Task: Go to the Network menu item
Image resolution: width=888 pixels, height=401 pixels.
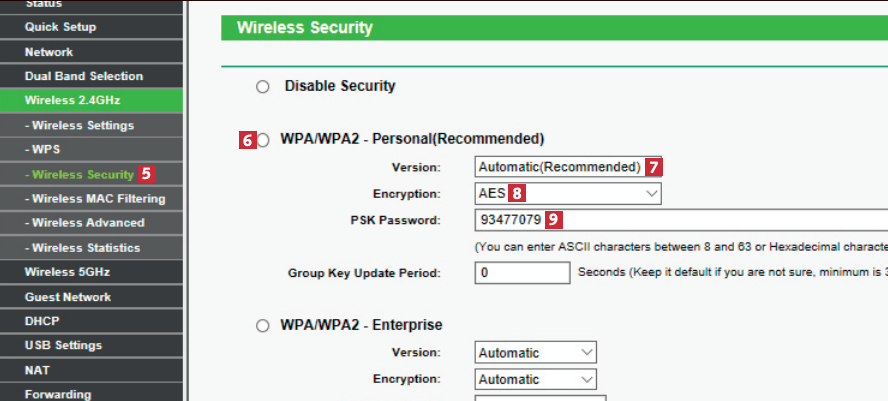Action: click(x=49, y=52)
